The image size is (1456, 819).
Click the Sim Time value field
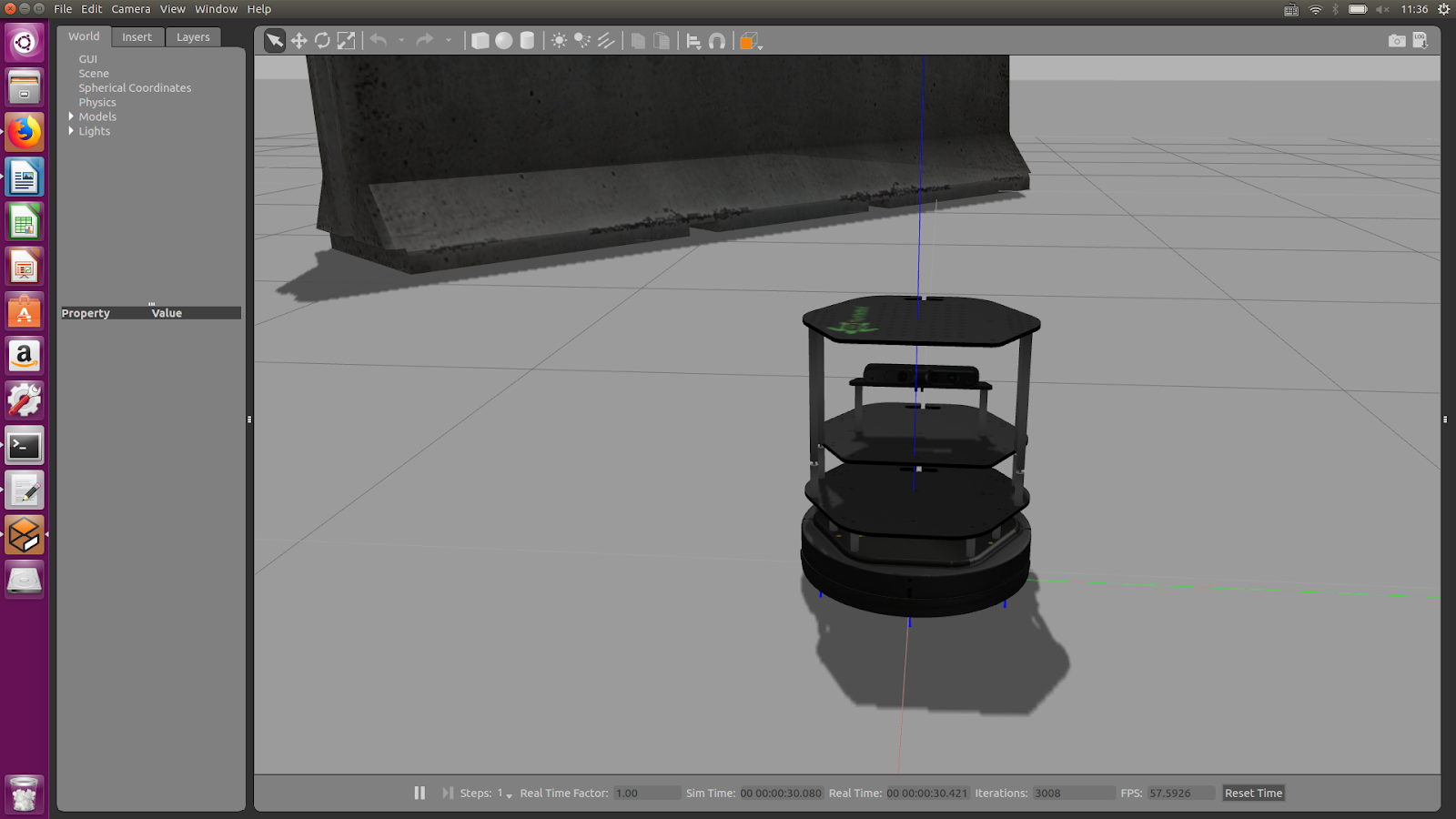point(781,794)
